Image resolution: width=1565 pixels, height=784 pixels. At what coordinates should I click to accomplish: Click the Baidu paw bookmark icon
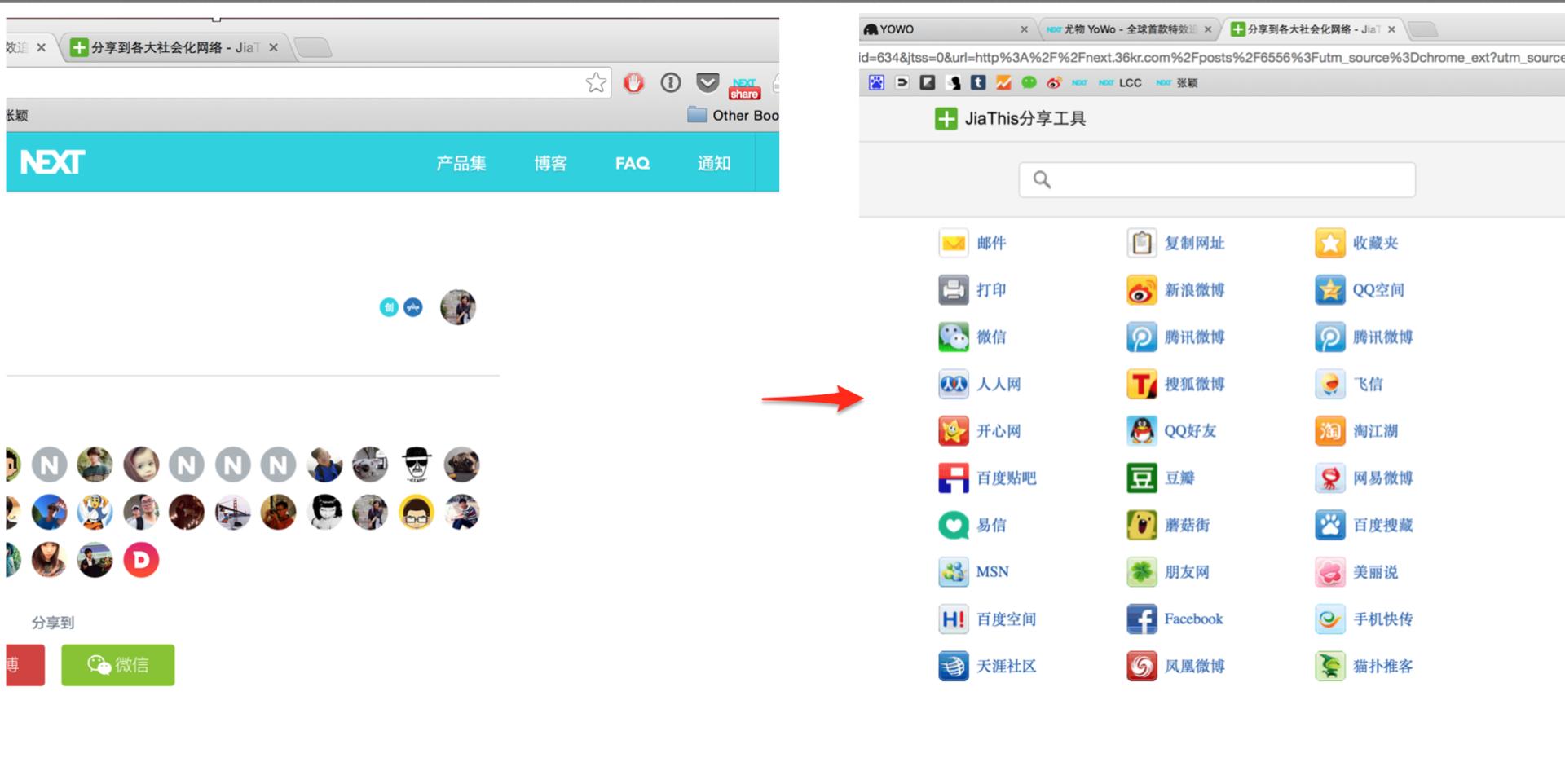(876, 82)
